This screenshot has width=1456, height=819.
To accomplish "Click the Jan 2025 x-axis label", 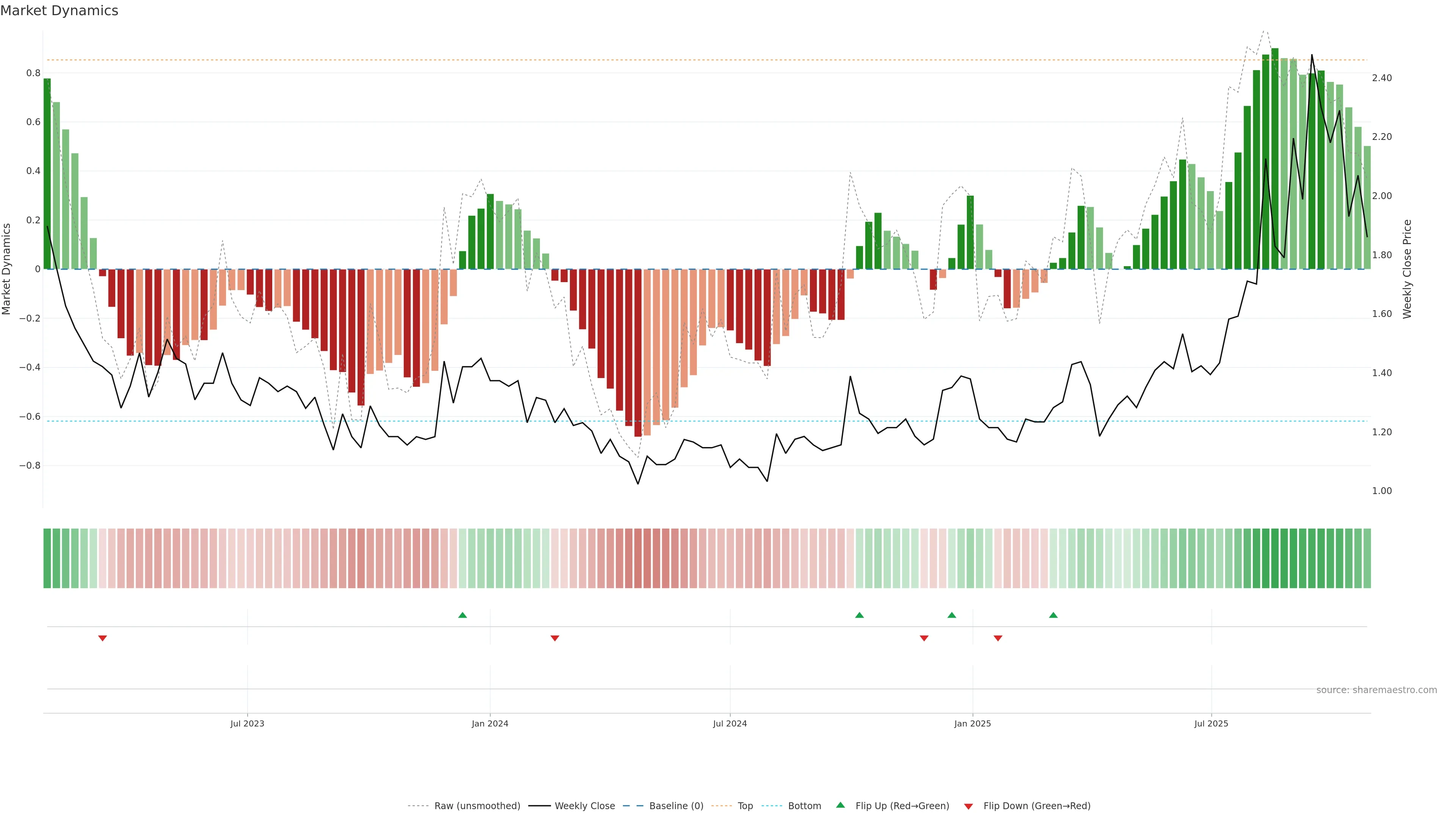I will coord(972,723).
